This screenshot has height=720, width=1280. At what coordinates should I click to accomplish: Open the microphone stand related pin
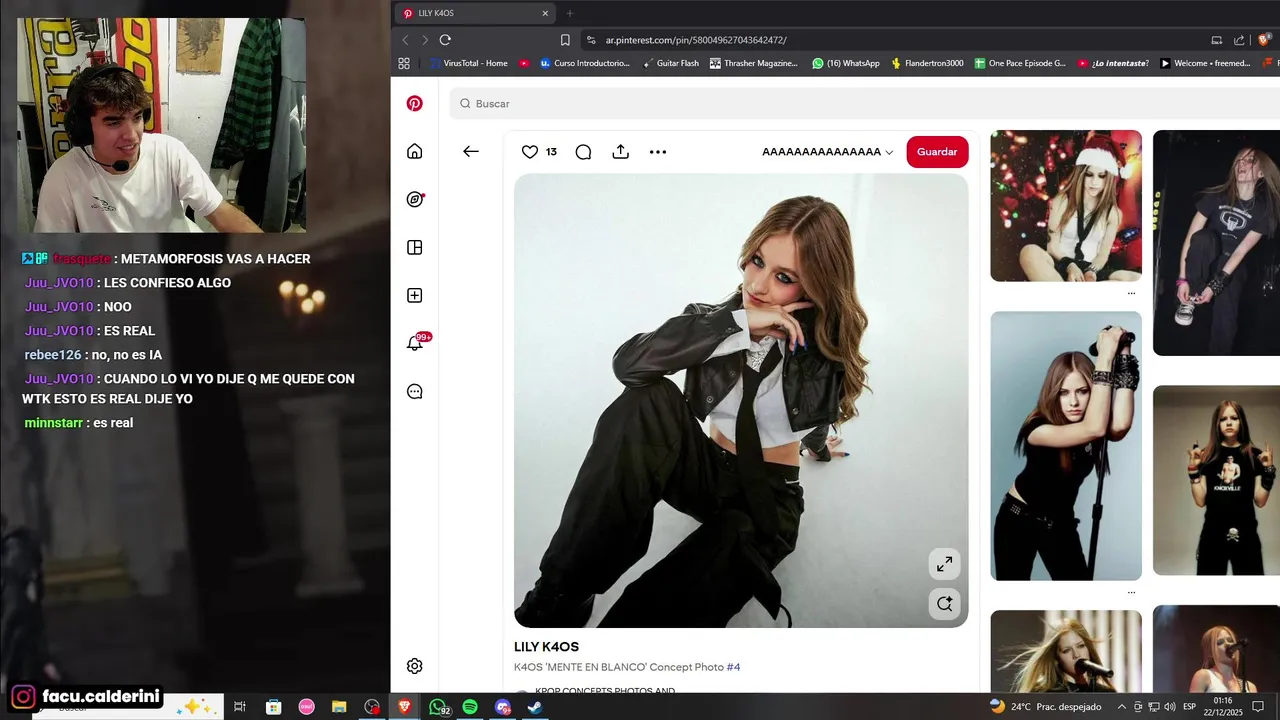click(x=1066, y=445)
